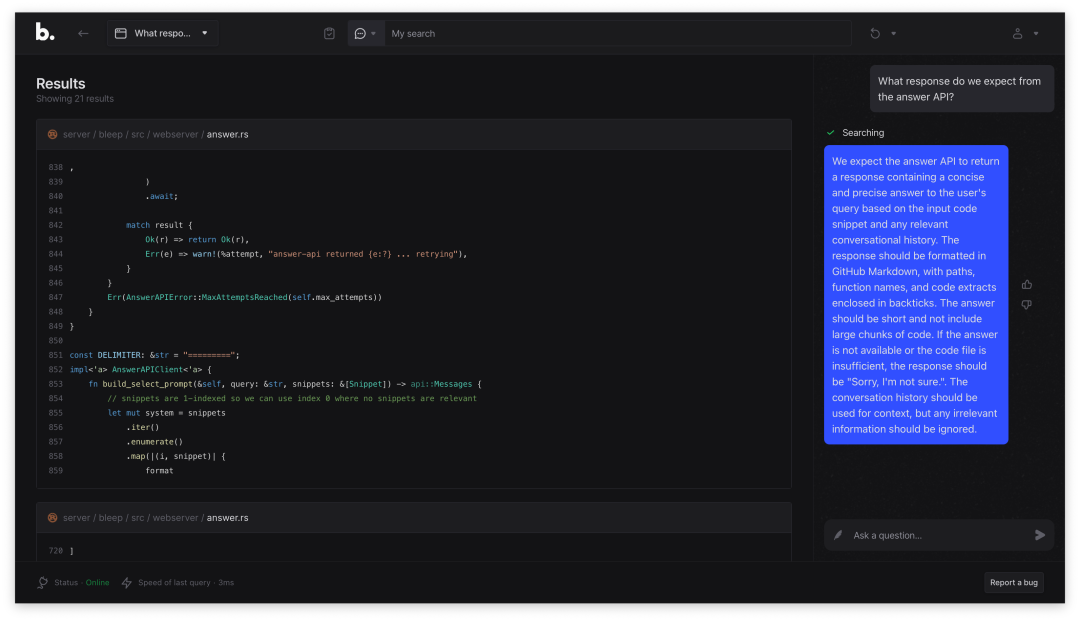Open the user profile icon
This screenshot has height=621, width=1080.
[1017, 33]
